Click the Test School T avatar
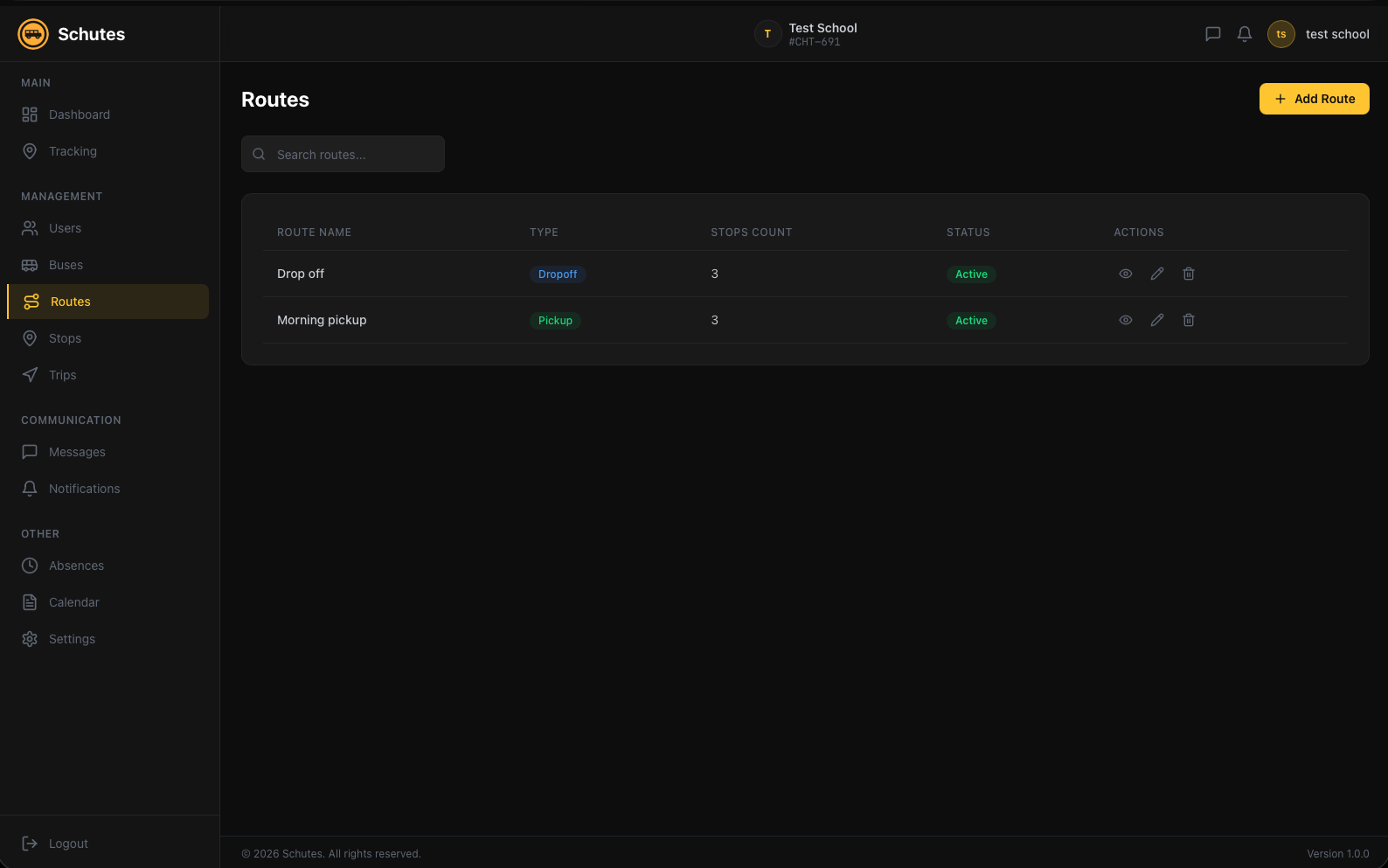 pos(767,34)
